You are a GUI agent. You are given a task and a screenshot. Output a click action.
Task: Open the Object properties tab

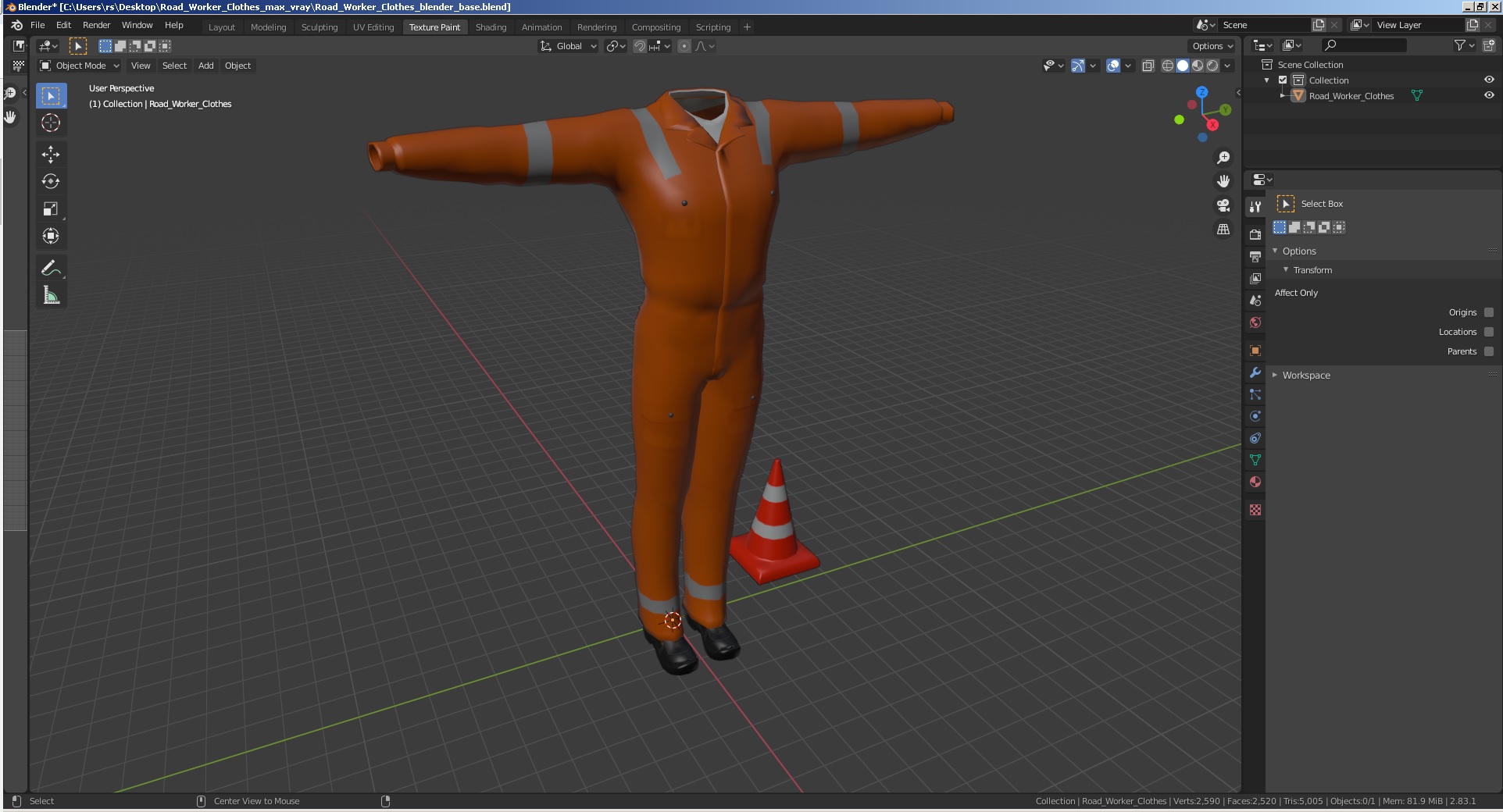point(1255,351)
